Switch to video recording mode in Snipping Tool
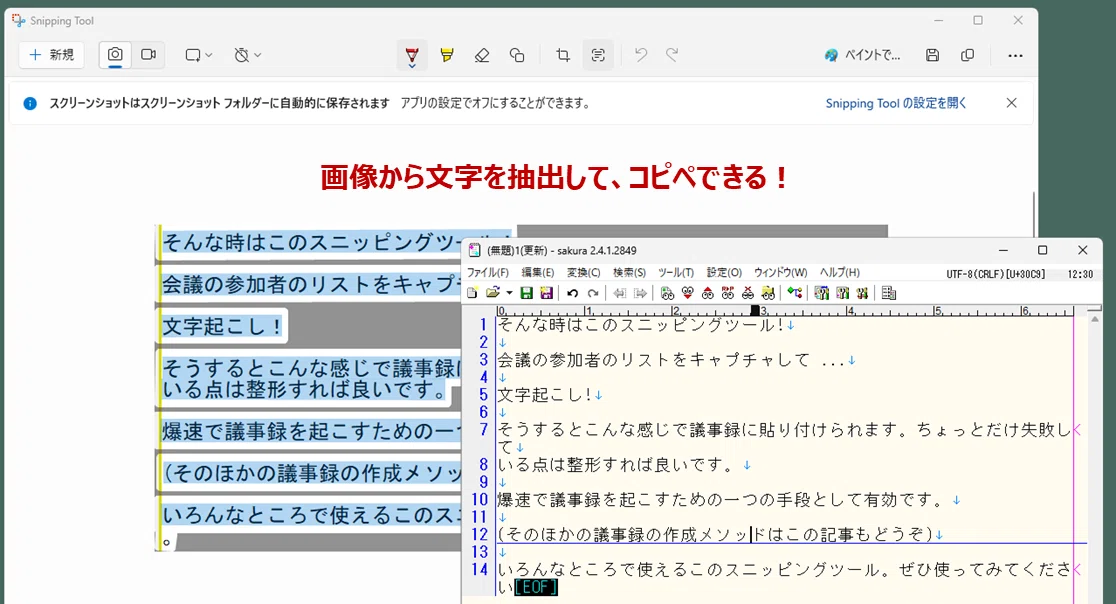This screenshot has height=604, width=1116. pos(148,55)
